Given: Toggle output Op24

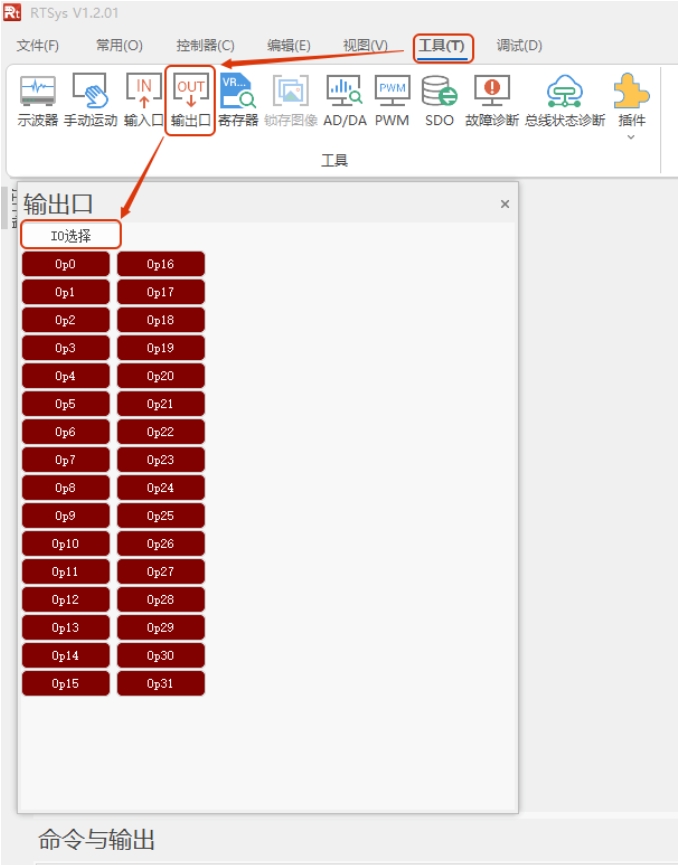Looking at the screenshot, I should (x=161, y=488).
